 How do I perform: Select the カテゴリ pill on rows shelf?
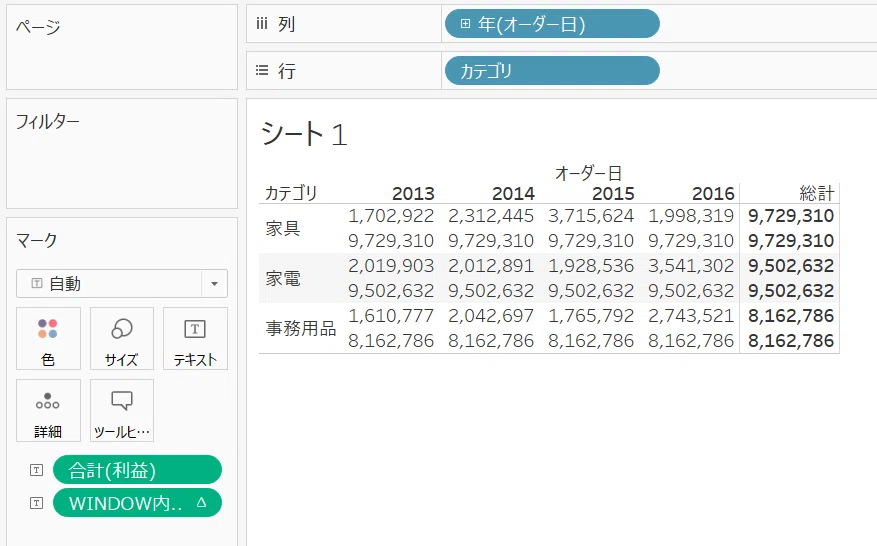click(552, 70)
